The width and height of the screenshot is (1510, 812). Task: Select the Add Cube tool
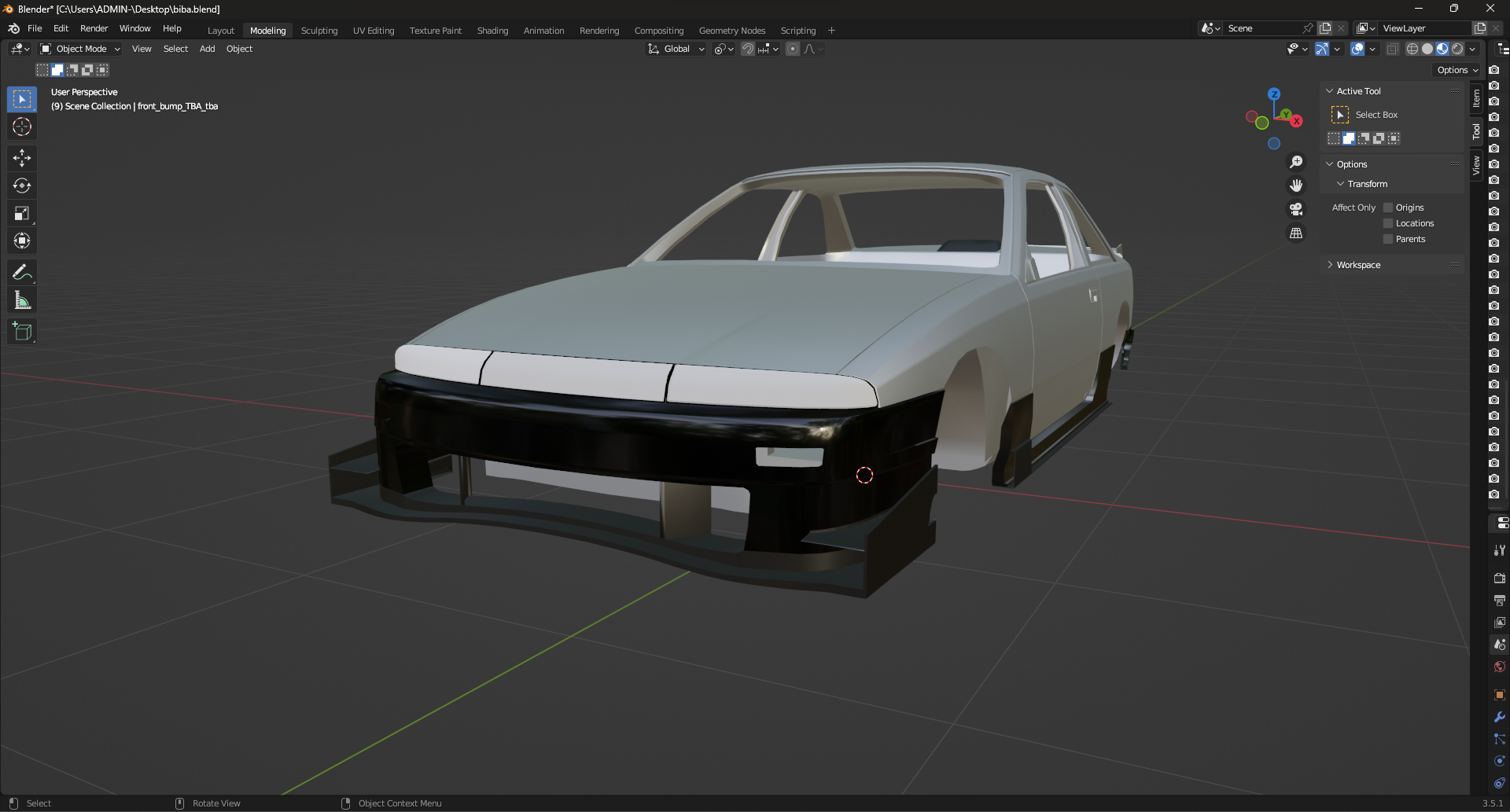coord(22,332)
